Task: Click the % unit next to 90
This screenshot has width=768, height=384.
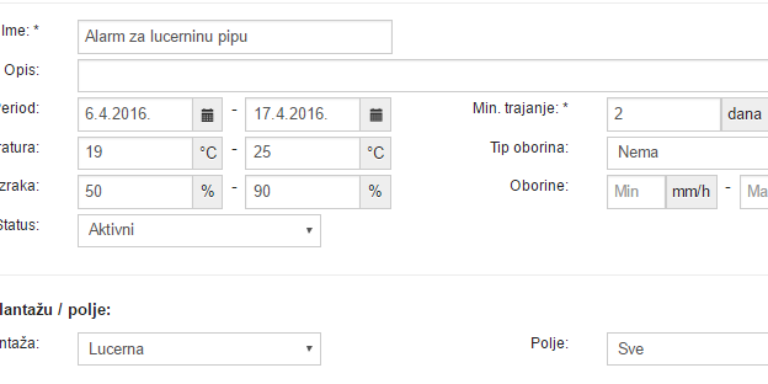Action: [x=376, y=192]
